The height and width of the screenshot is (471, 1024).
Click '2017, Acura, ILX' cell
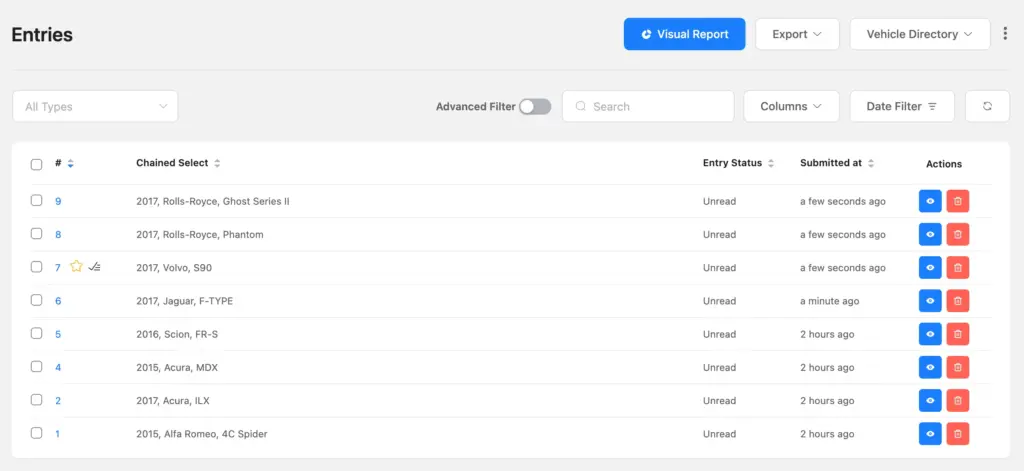click(x=173, y=401)
